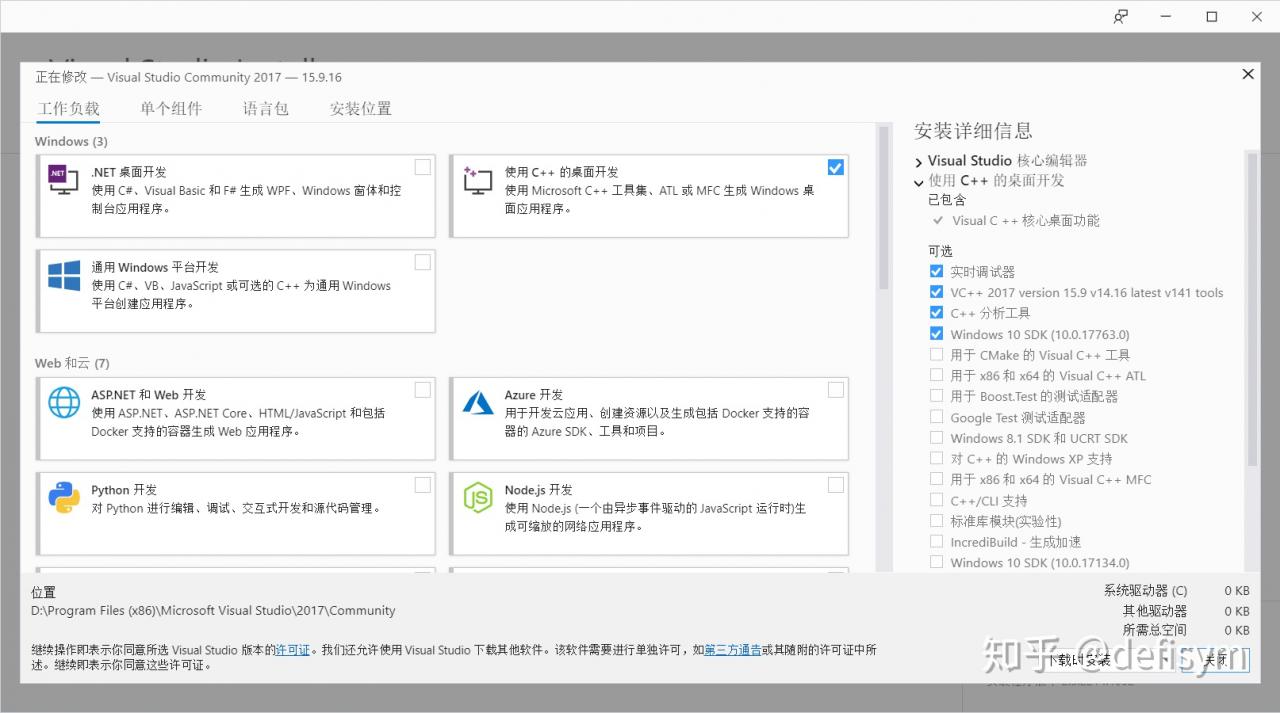Enable IncrediBuild - 生成加速 option

[936, 541]
